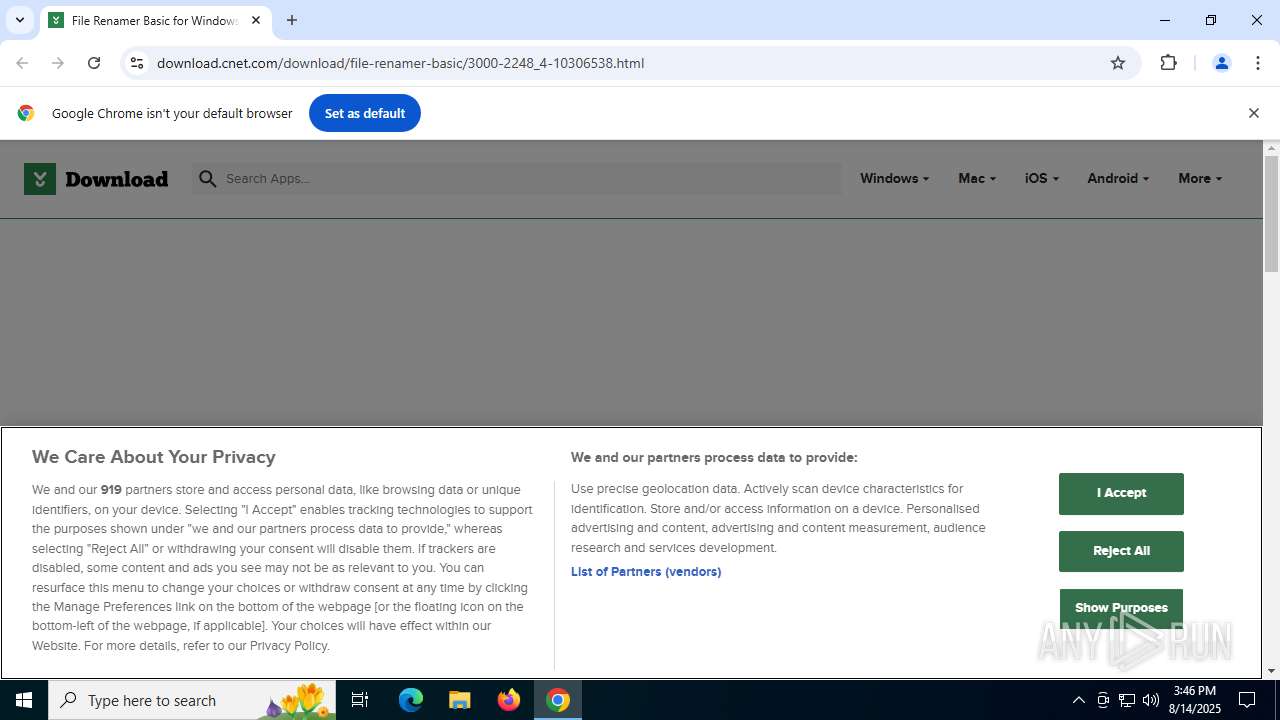Click 'We Care About Your Privacy' heading
Image resolution: width=1280 pixels, height=720 pixels.
coord(154,457)
